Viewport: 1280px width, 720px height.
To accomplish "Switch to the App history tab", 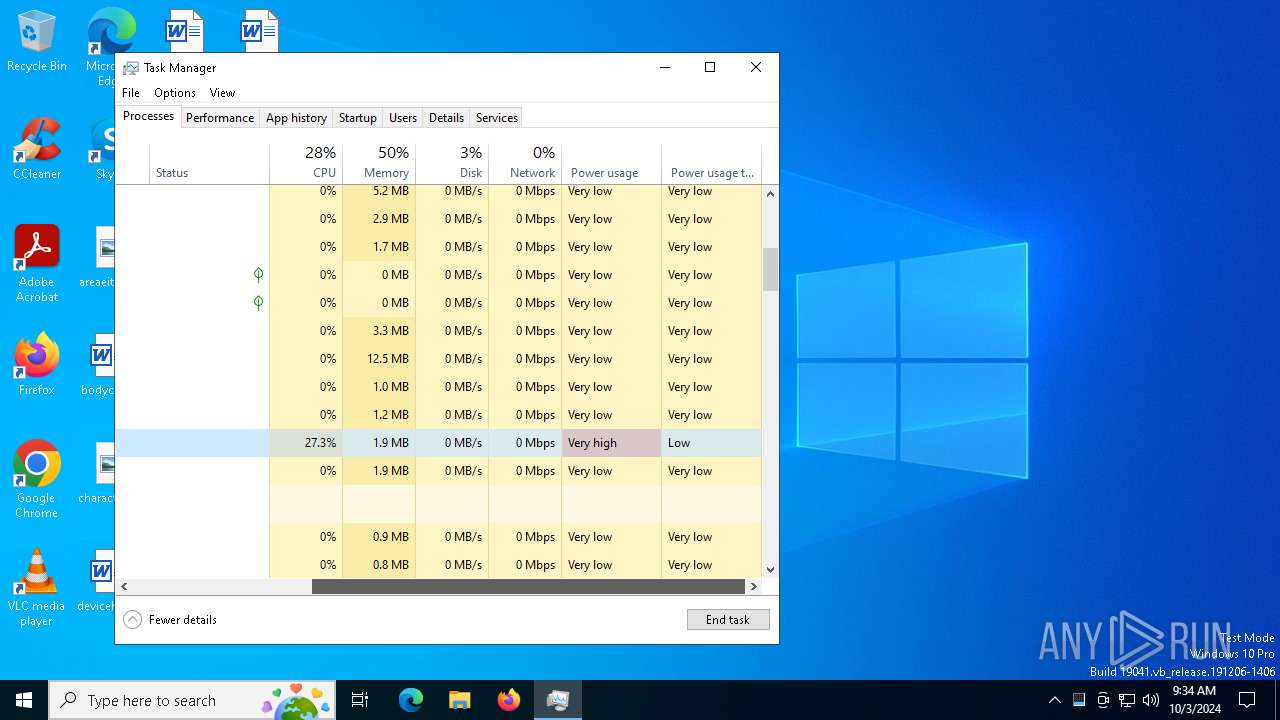I will pos(296,117).
